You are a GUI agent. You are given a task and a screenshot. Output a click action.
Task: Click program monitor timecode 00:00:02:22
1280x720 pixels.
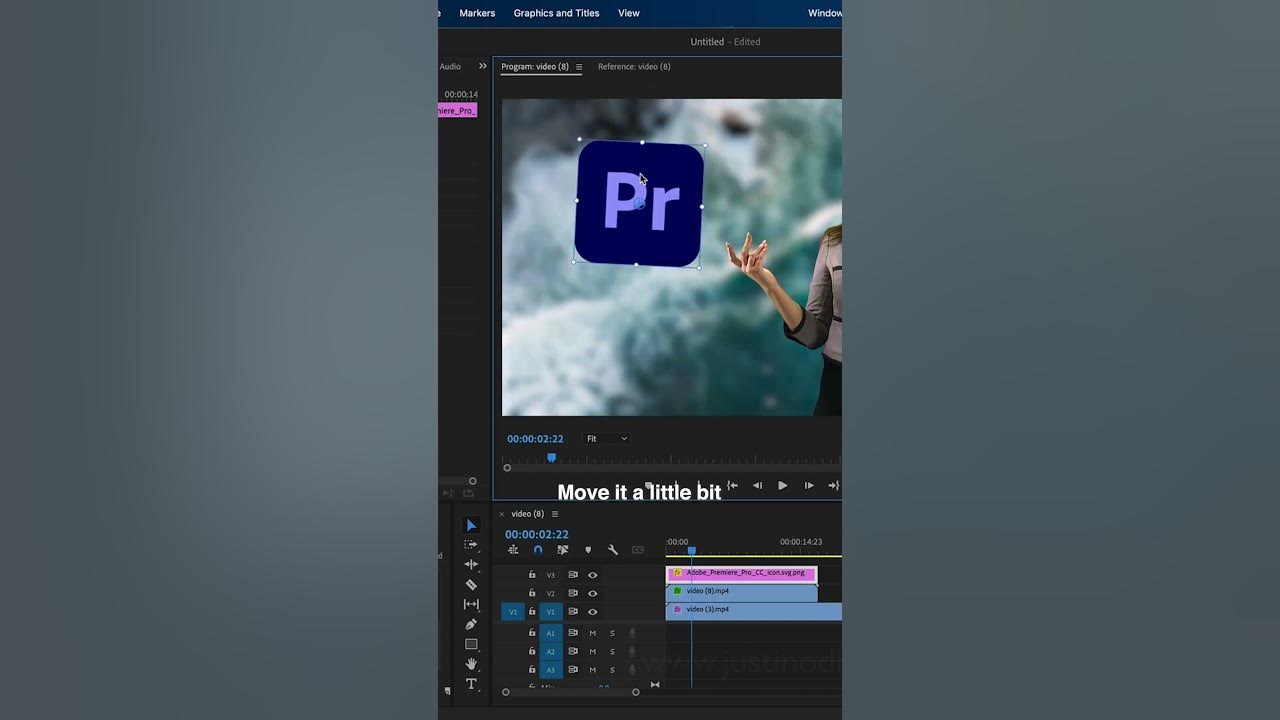(x=535, y=439)
